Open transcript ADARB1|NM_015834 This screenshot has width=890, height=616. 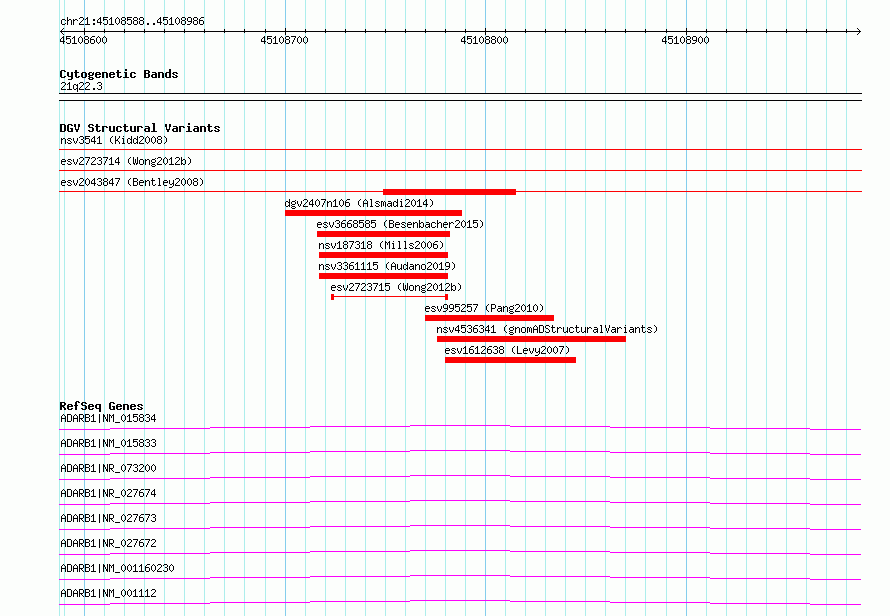point(108,418)
